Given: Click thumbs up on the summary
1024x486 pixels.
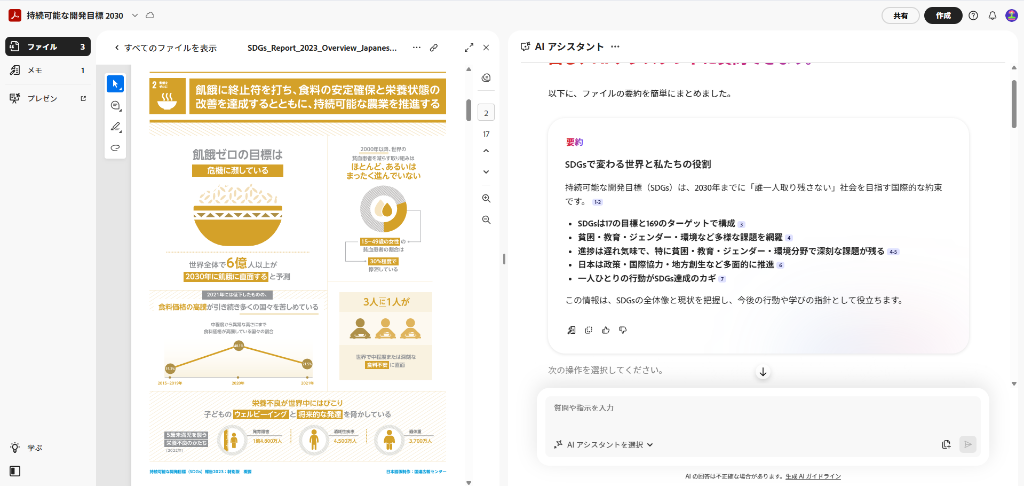Looking at the screenshot, I should 605,330.
